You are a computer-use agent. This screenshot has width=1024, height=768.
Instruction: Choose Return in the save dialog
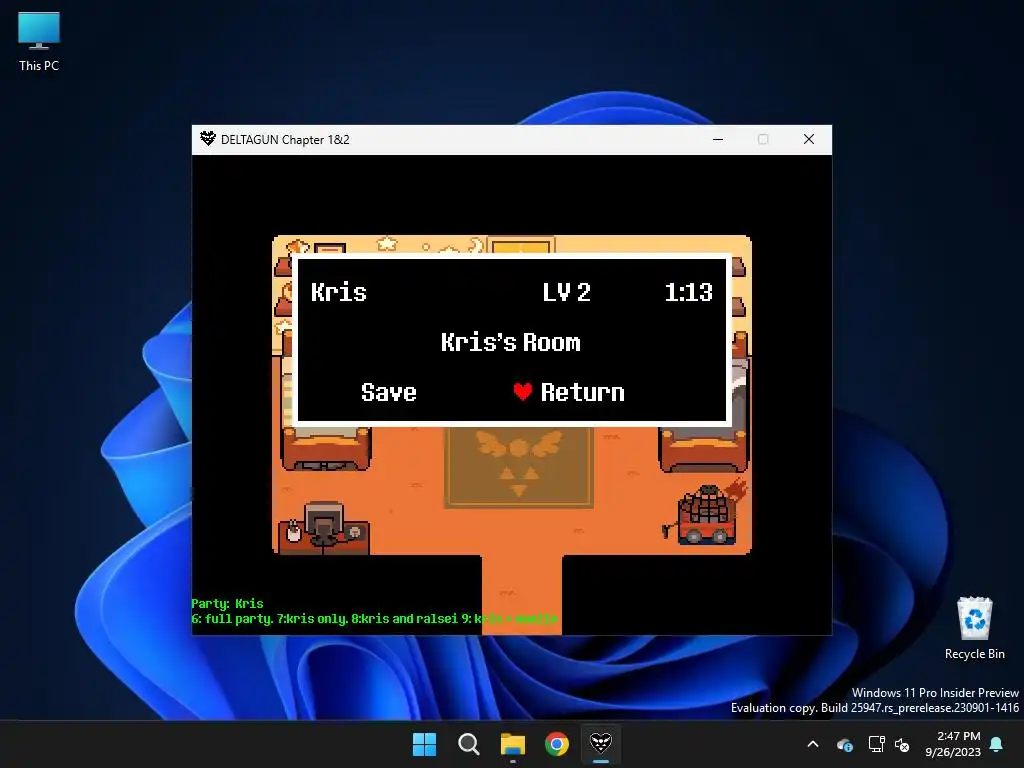point(583,392)
